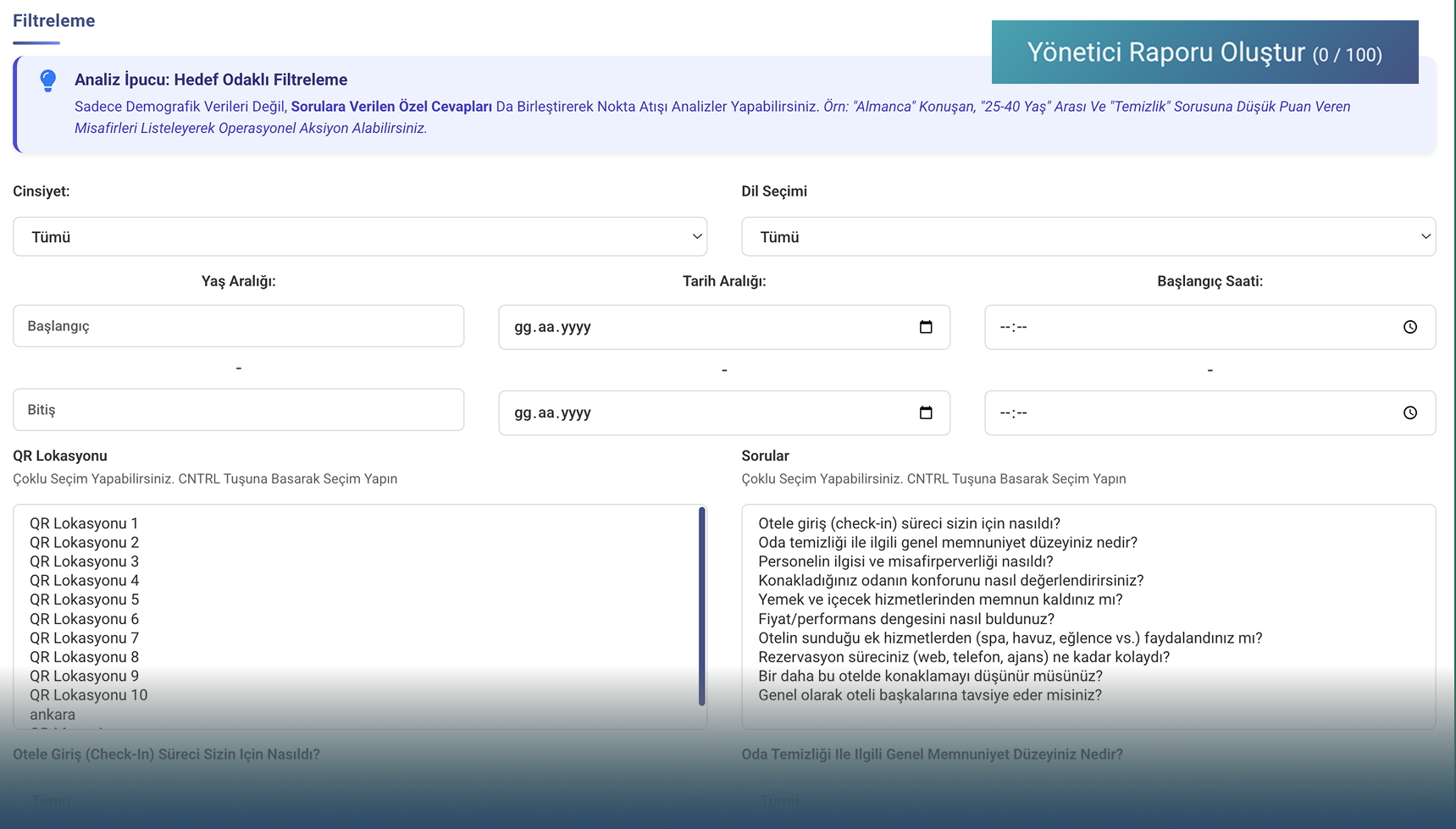
Task: Select QR Lokasyonu 5 in list
Action: [84, 600]
